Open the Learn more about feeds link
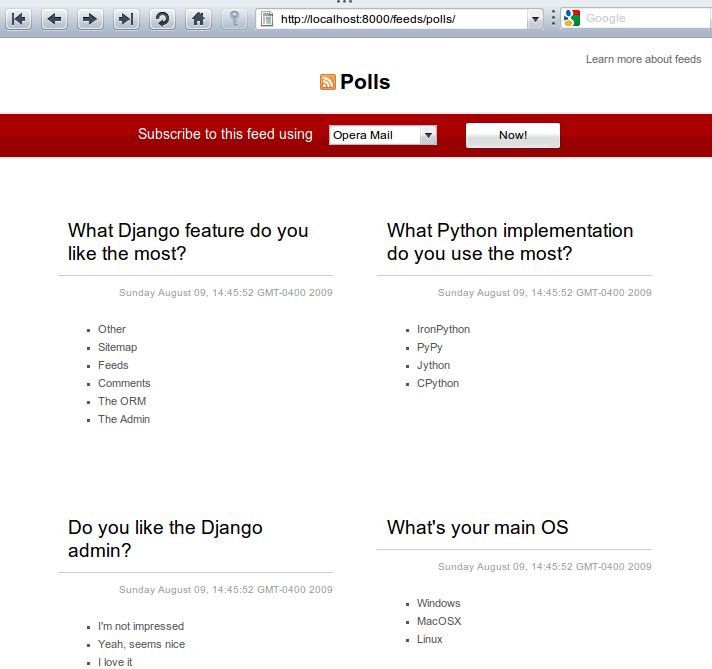This screenshot has width=712, height=669. (643, 59)
